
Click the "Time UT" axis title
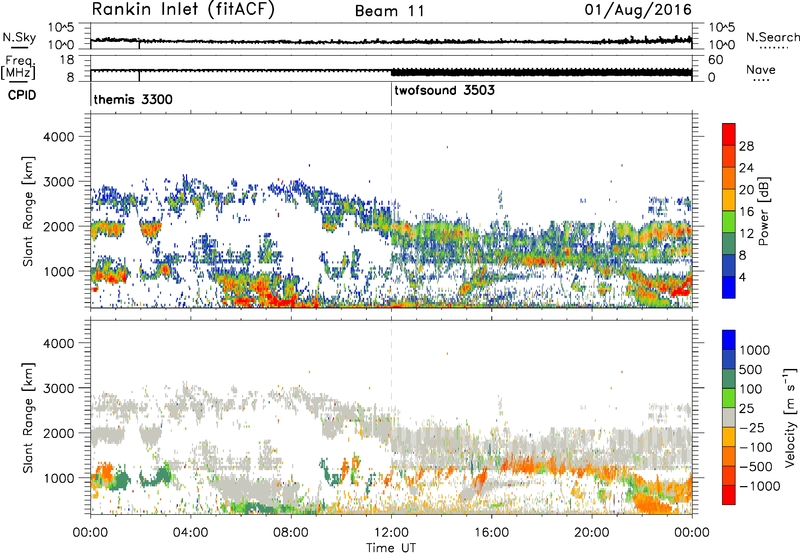pos(391,548)
